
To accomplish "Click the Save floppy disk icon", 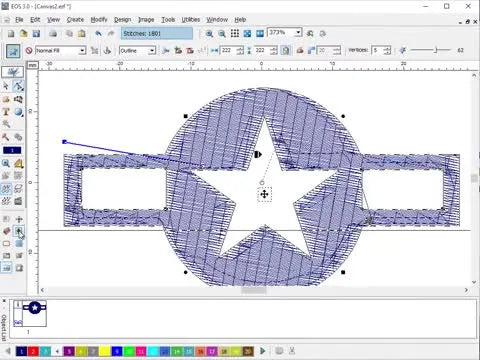I will point(36,34).
